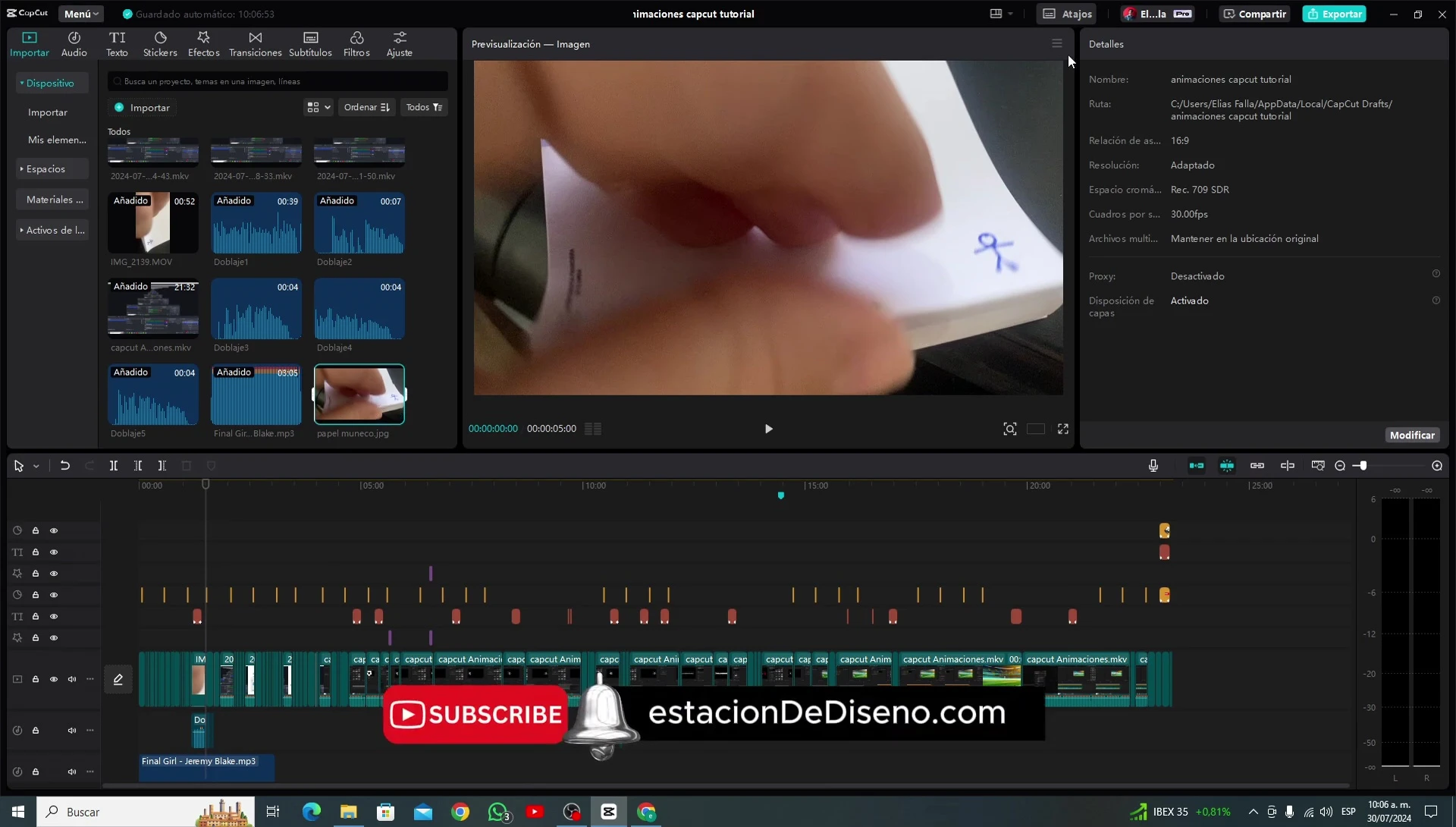Click the Split clip tool

[114, 466]
